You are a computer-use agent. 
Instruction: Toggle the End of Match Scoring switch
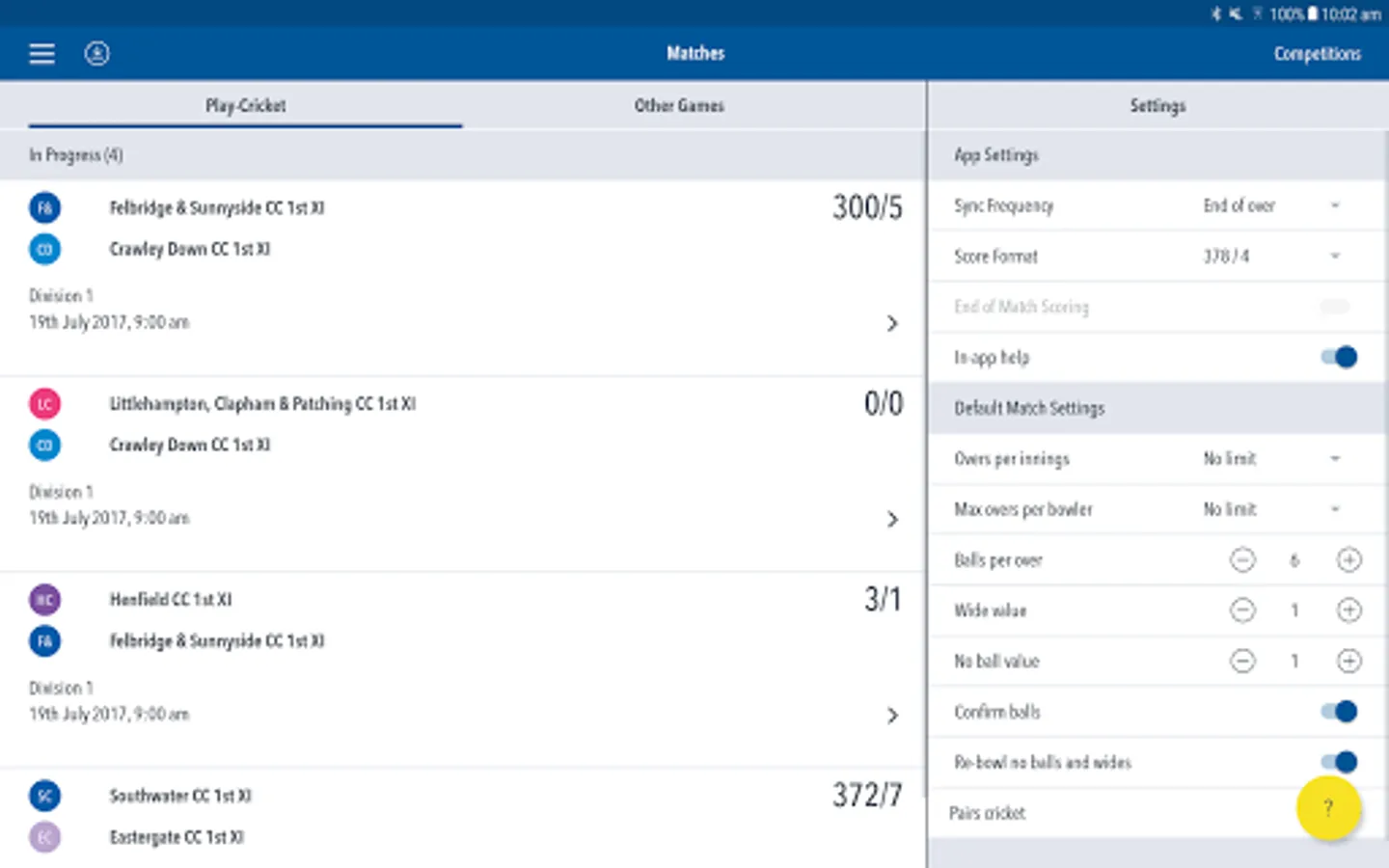[1335, 307]
